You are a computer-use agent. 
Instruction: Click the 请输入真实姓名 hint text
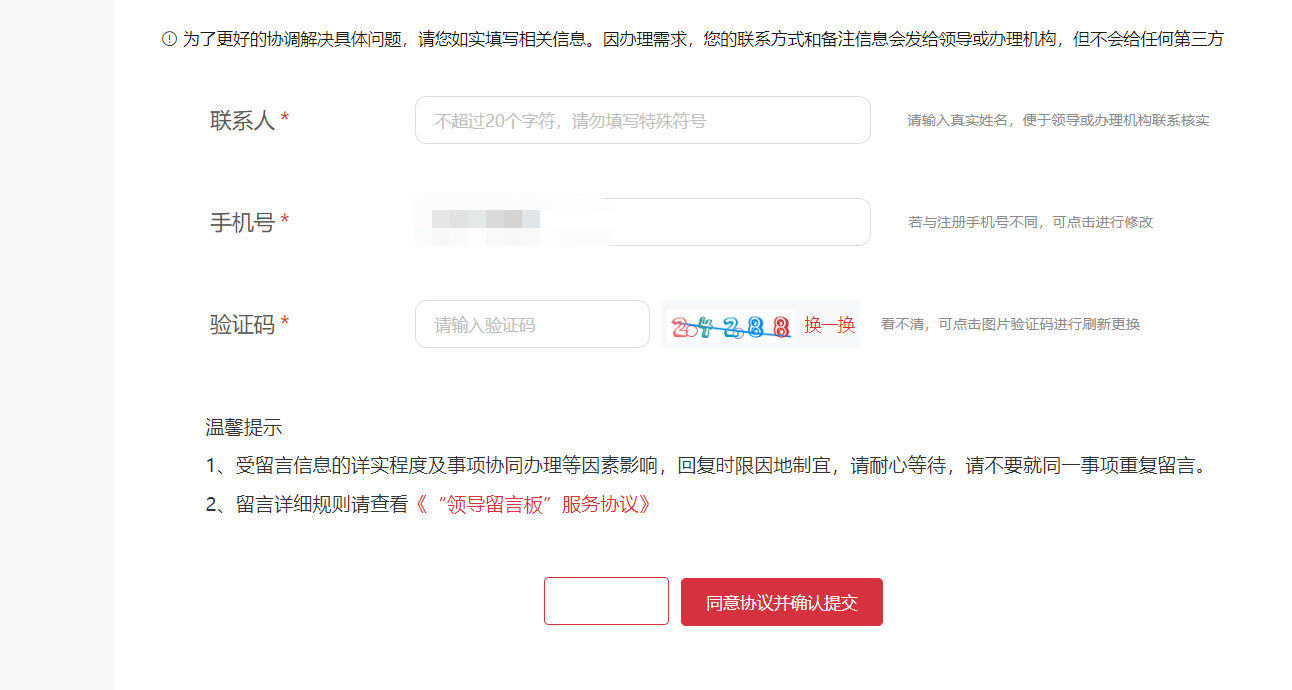click(x=1058, y=121)
